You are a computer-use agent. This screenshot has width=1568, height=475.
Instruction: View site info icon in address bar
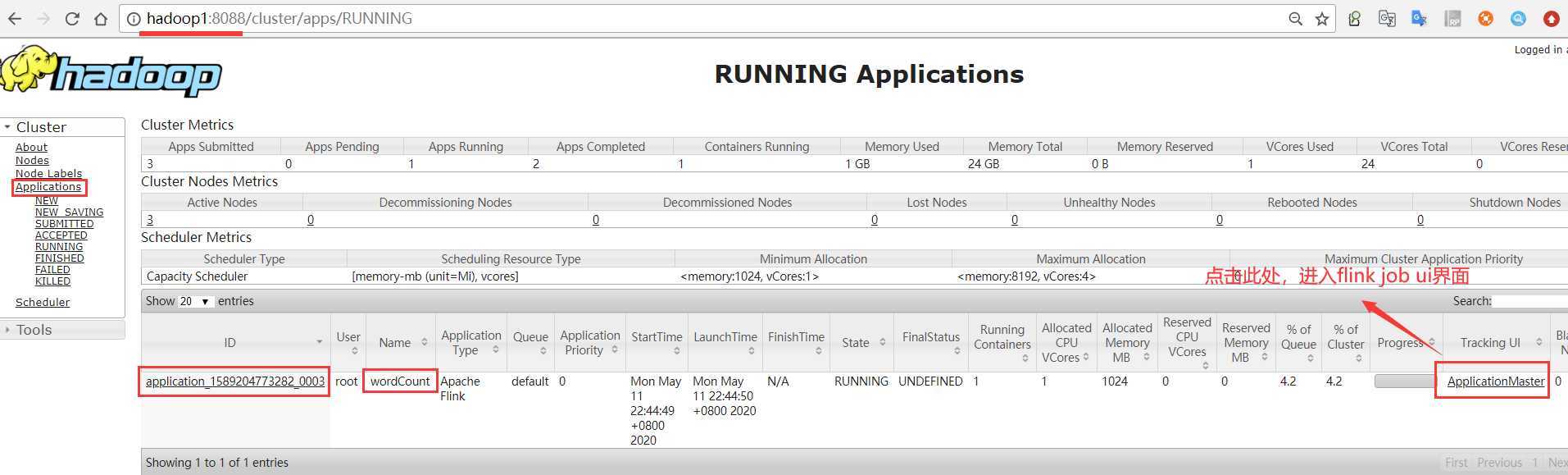point(134,18)
